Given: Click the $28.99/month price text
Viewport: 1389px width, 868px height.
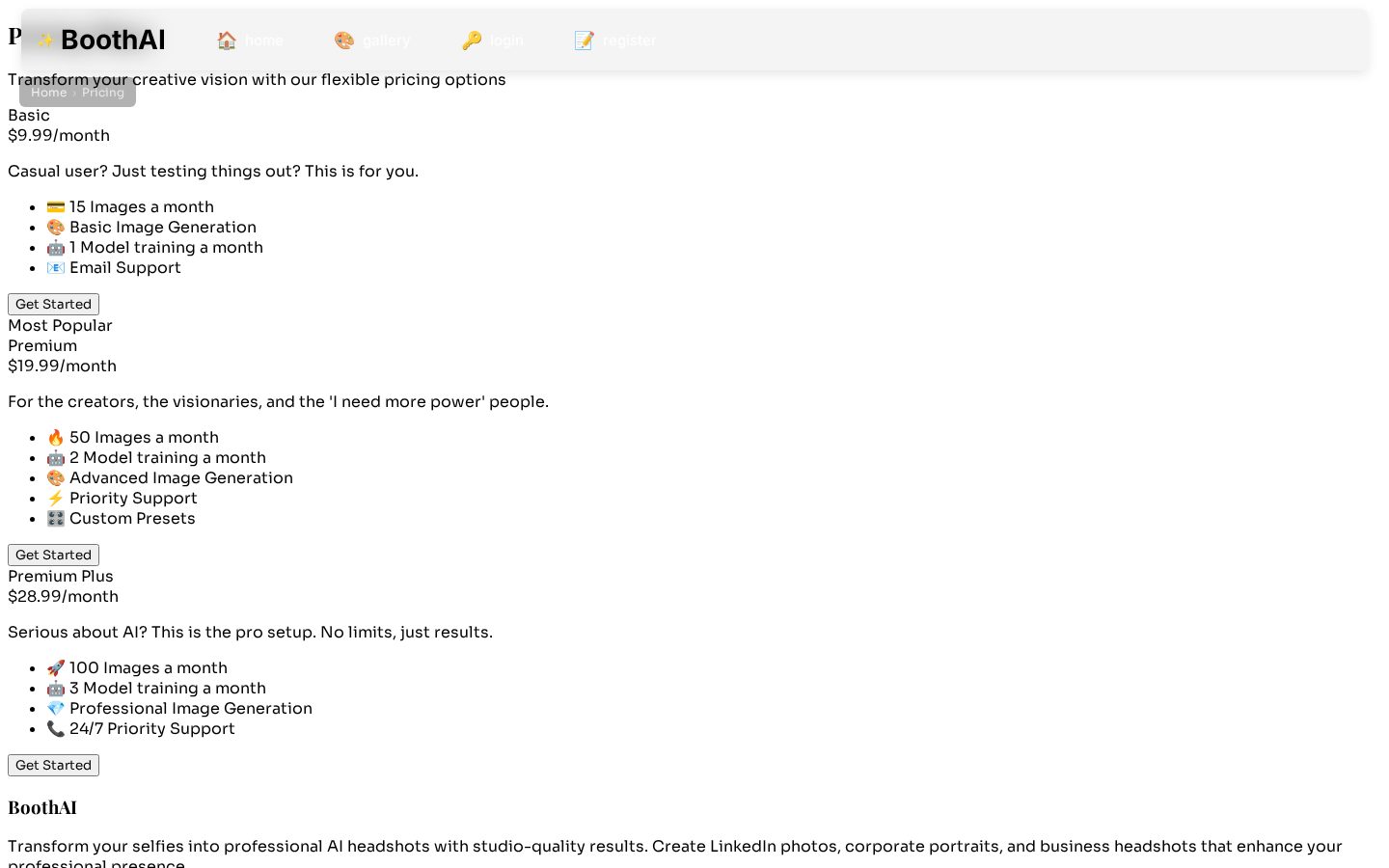Looking at the screenshot, I should [x=63, y=596].
